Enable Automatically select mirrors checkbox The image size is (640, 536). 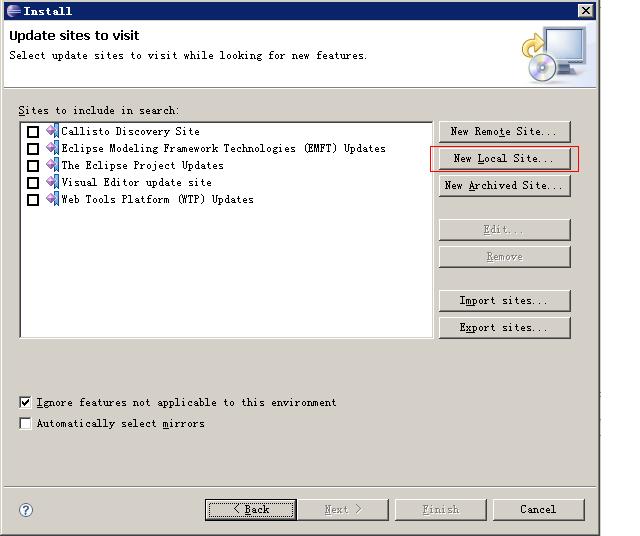[25, 423]
